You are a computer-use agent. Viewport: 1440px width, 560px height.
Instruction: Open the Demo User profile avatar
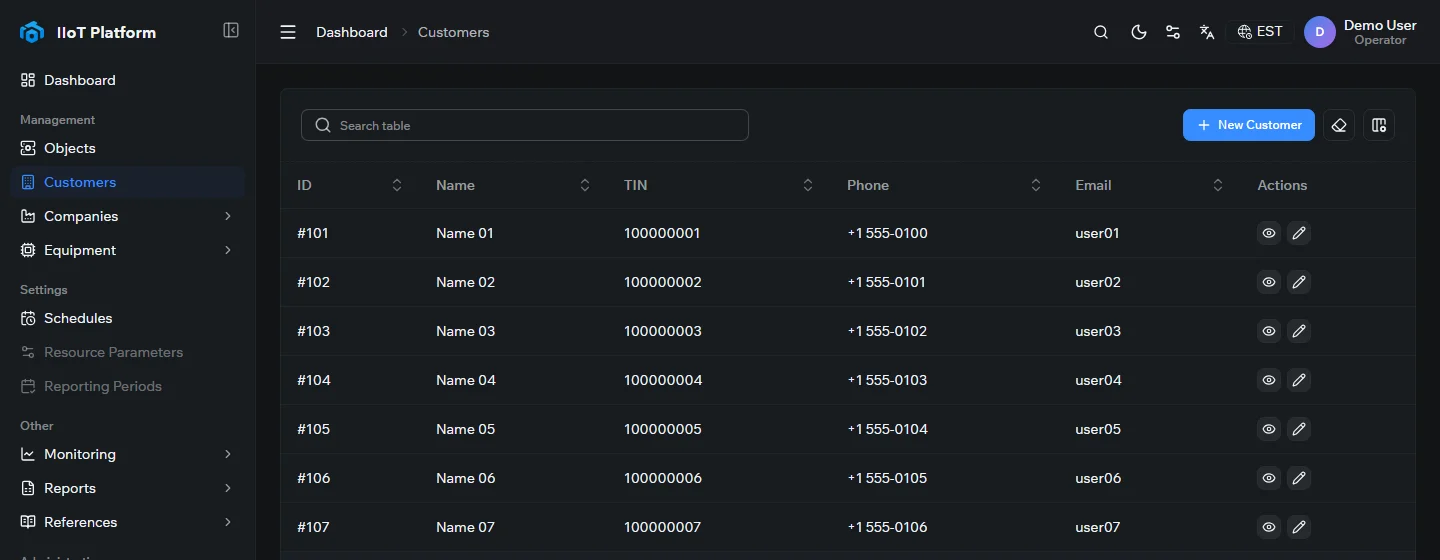click(1320, 32)
